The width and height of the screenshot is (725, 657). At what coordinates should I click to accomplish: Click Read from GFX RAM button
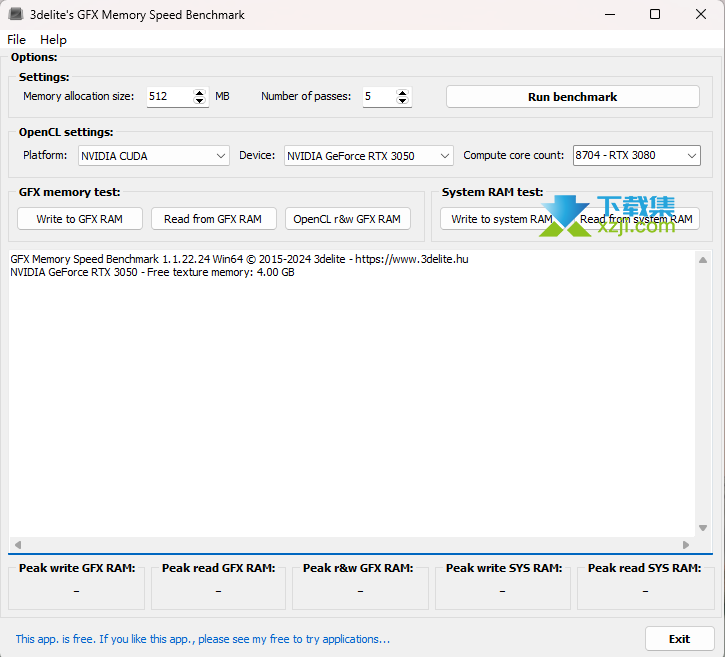click(x=213, y=219)
